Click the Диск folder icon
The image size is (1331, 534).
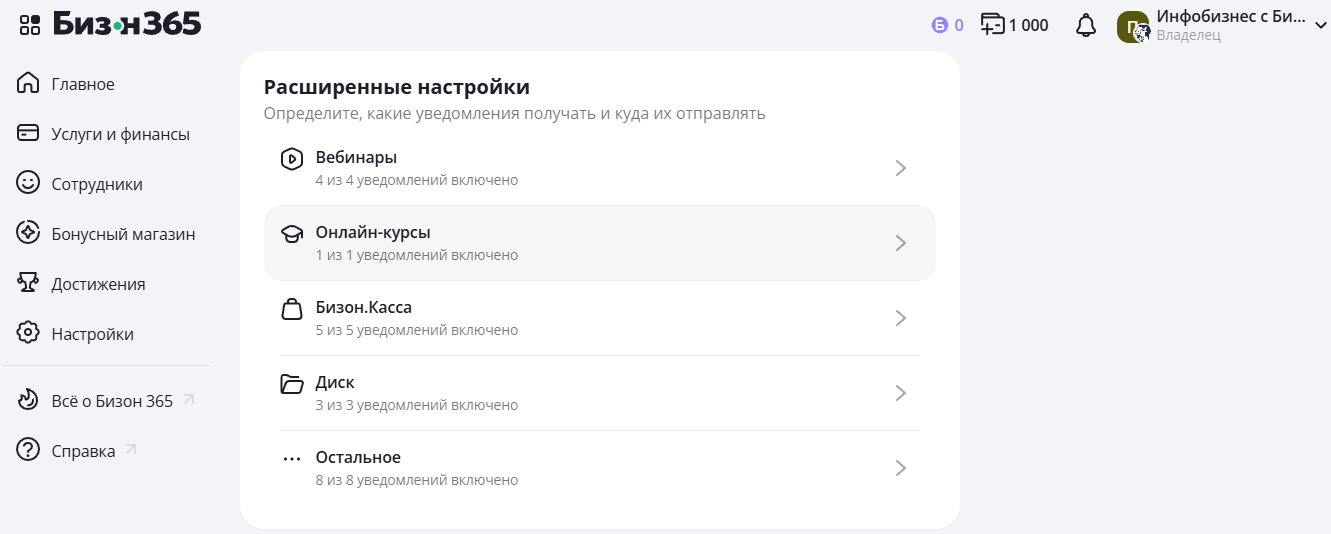pos(291,384)
